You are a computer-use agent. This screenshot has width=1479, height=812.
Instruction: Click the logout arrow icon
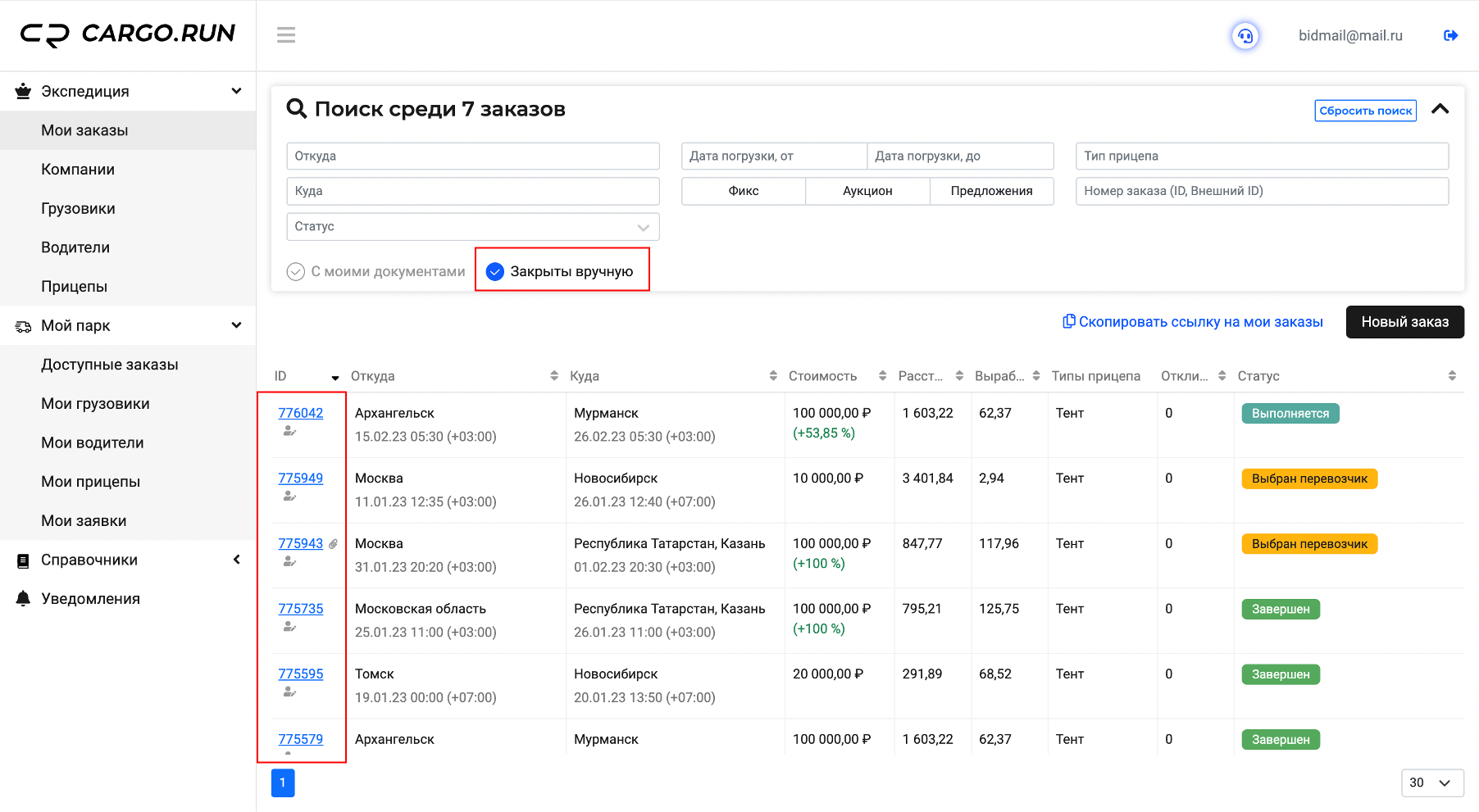pyautogui.click(x=1450, y=35)
